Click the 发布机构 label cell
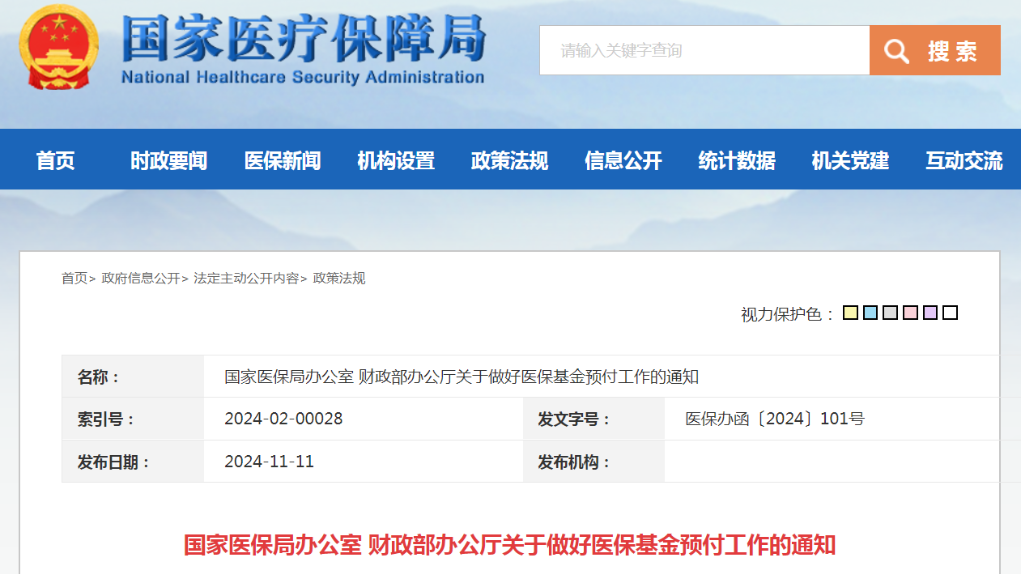The height and width of the screenshot is (574, 1021). pos(593,462)
